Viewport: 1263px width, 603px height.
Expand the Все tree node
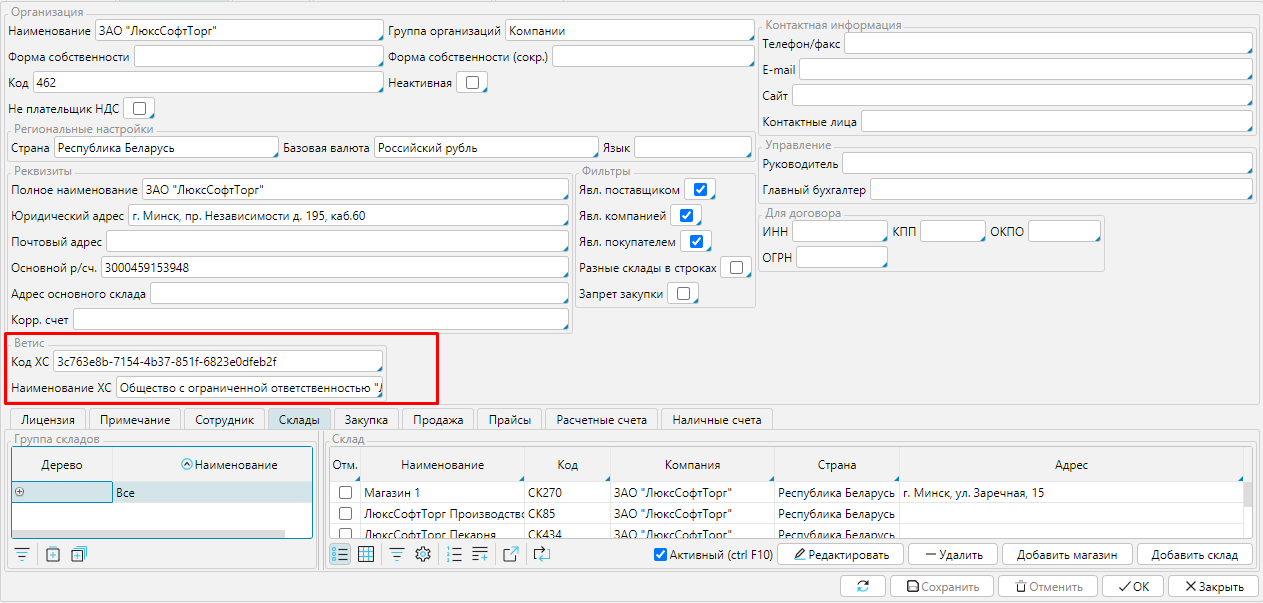(x=20, y=492)
